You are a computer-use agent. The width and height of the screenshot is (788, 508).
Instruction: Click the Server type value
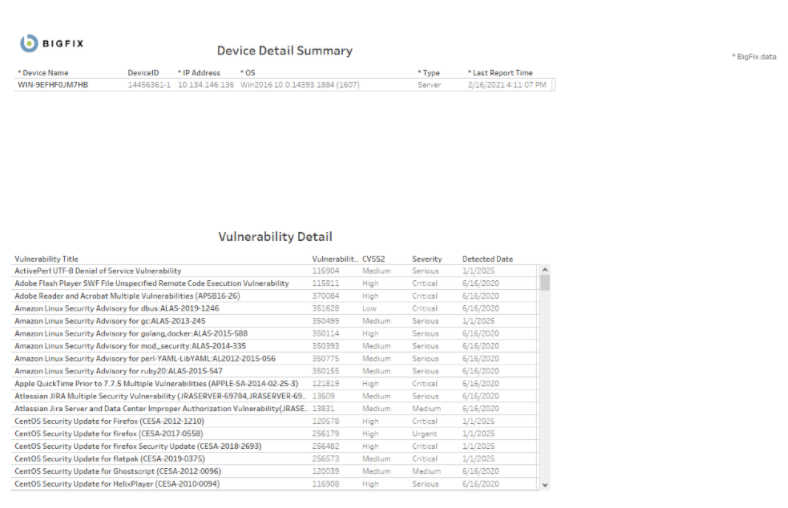(x=429, y=85)
